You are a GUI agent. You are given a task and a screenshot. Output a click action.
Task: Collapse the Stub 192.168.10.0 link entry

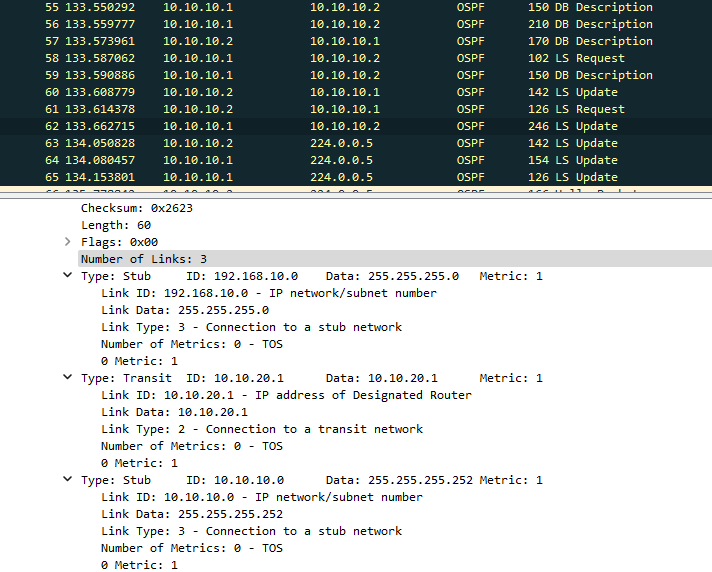(67, 276)
